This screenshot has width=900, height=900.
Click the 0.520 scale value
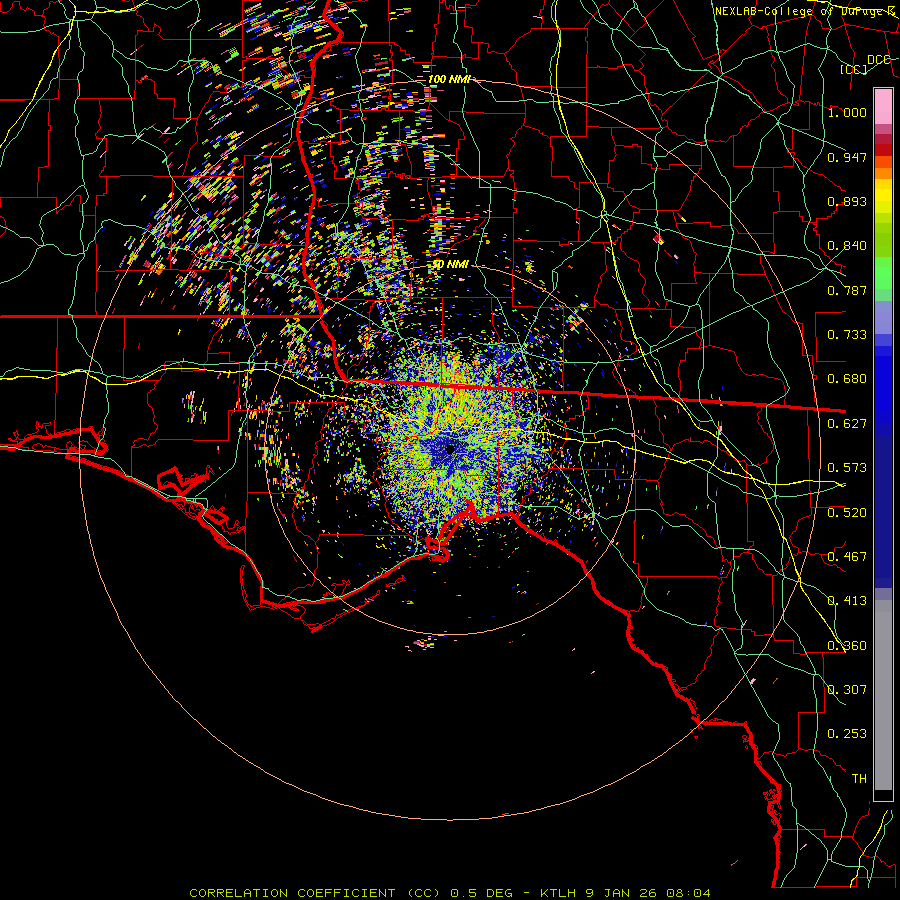847,513
